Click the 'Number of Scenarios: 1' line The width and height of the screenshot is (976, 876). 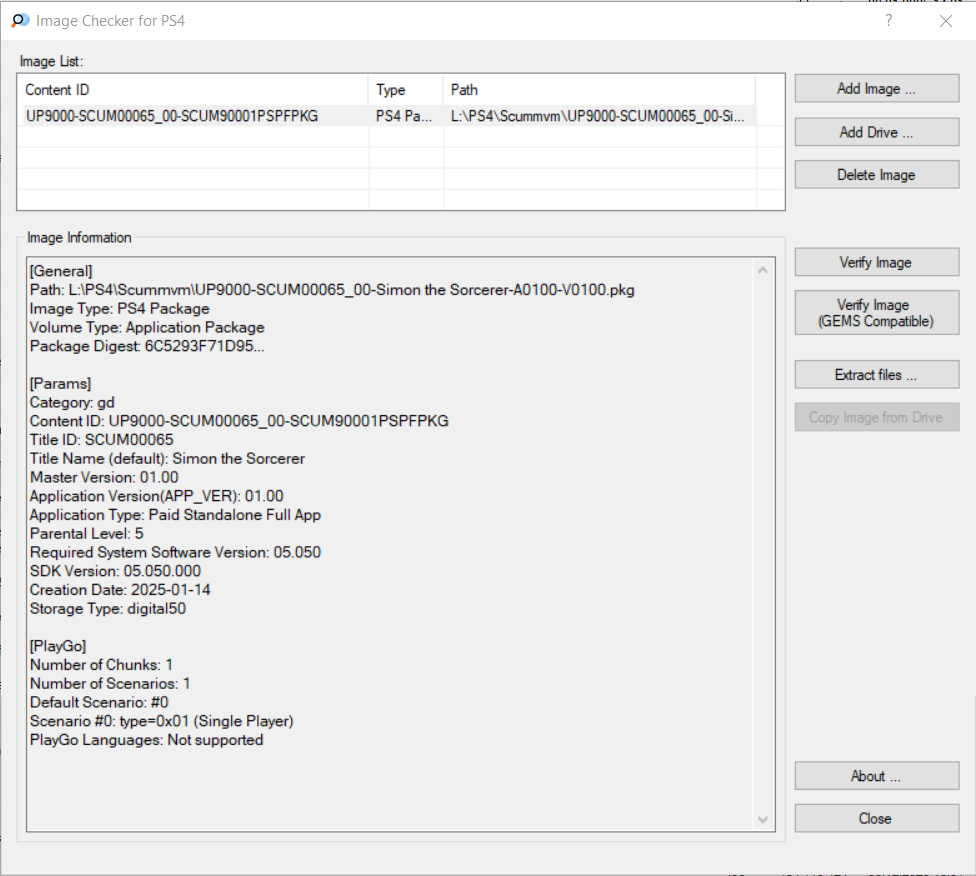point(110,683)
